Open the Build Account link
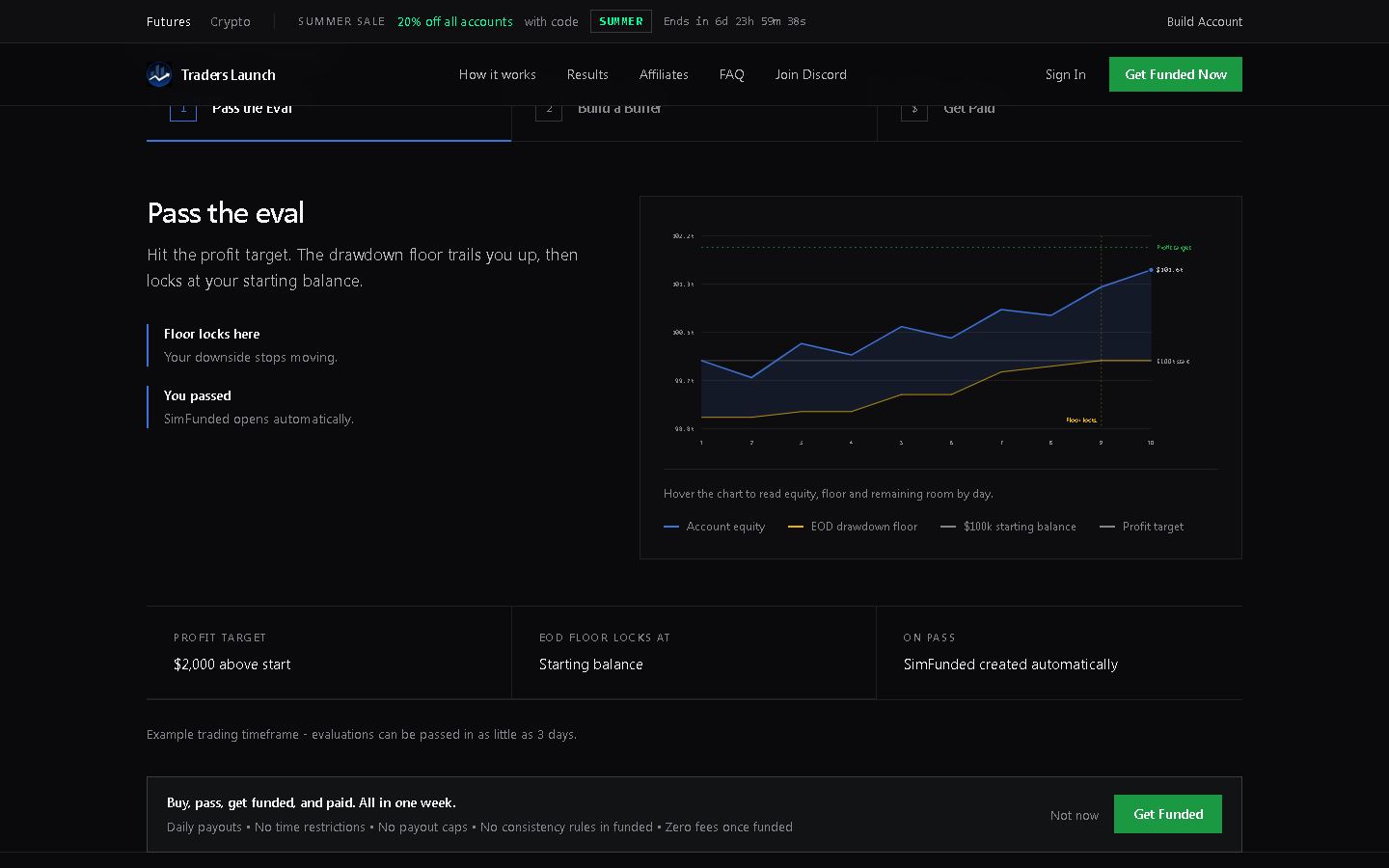This screenshot has height=868, width=1389. coord(1205,21)
